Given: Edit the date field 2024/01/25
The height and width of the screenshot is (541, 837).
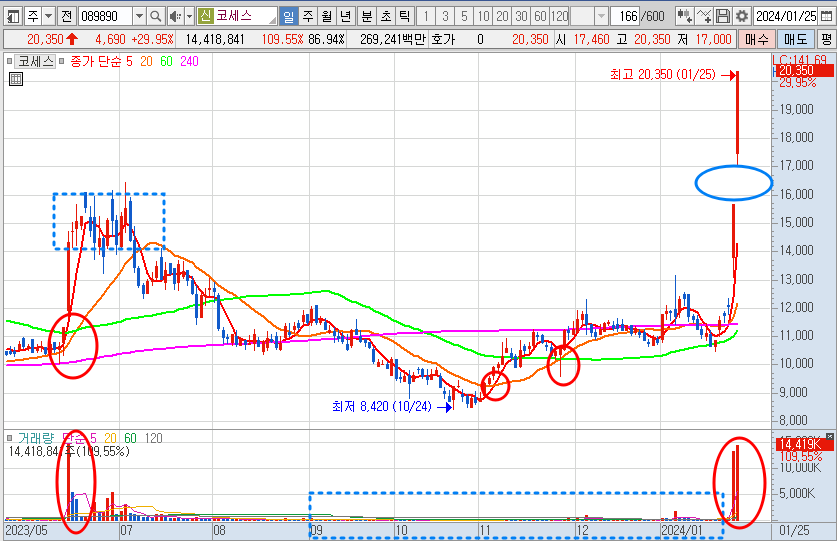Looking at the screenshot, I should tap(786, 17).
